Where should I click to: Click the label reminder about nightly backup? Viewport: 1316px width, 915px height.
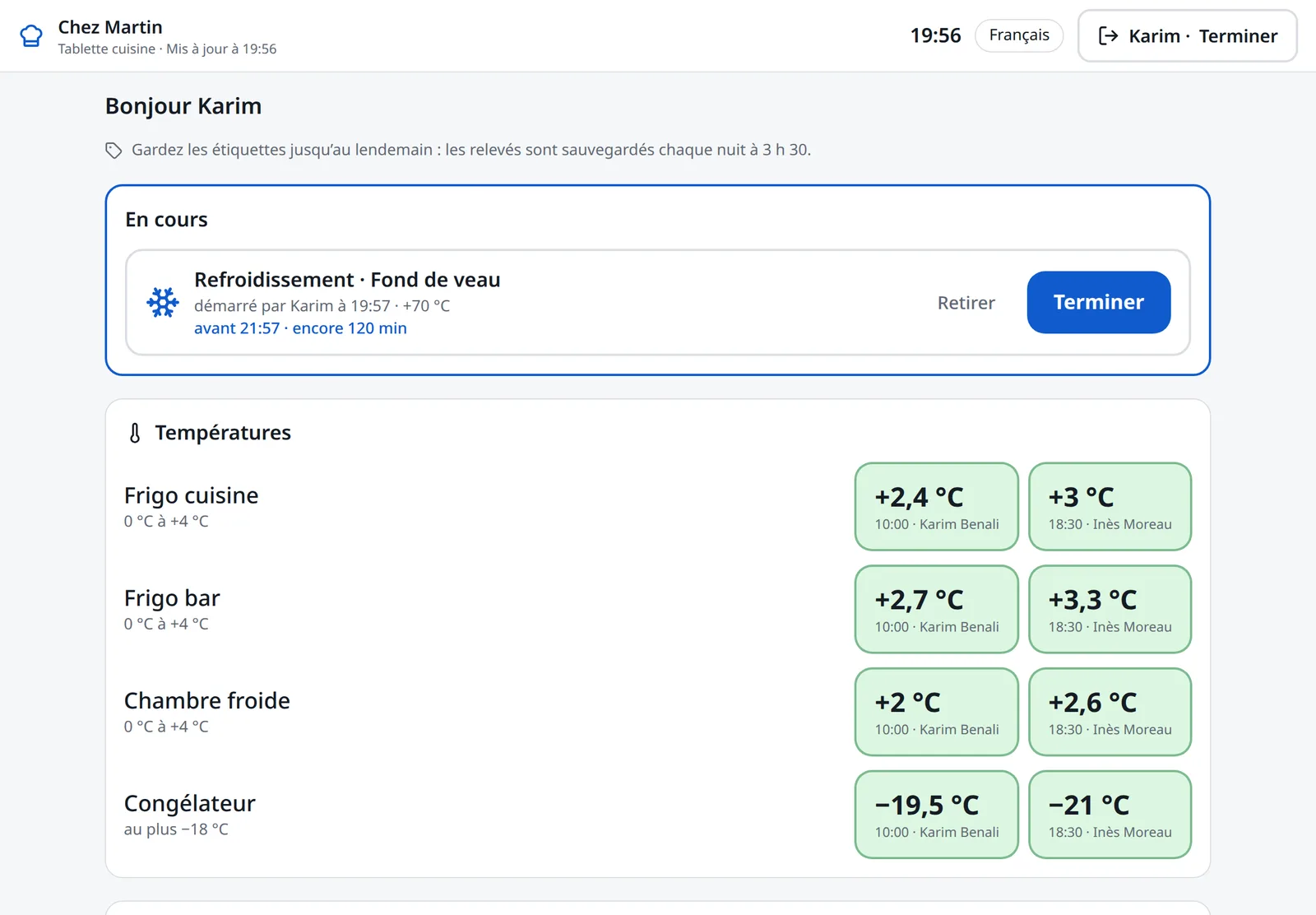click(x=471, y=150)
